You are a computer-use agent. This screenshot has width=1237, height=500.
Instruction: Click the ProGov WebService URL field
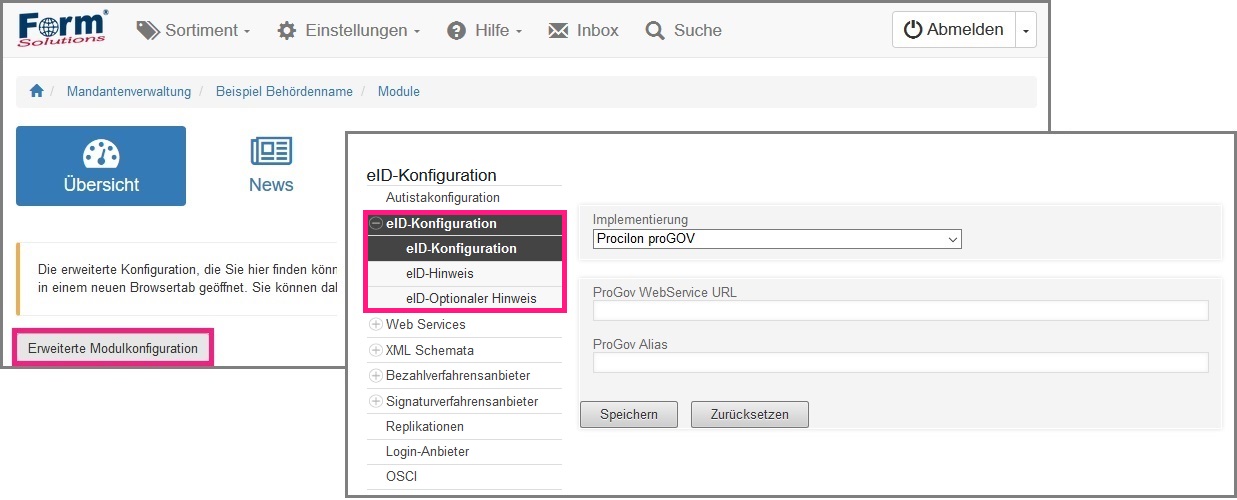[900, 310]
